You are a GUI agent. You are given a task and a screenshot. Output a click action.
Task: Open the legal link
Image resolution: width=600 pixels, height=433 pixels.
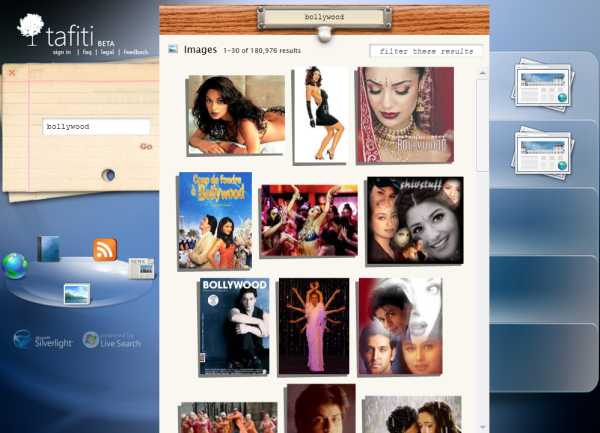(x=108, y=52)
